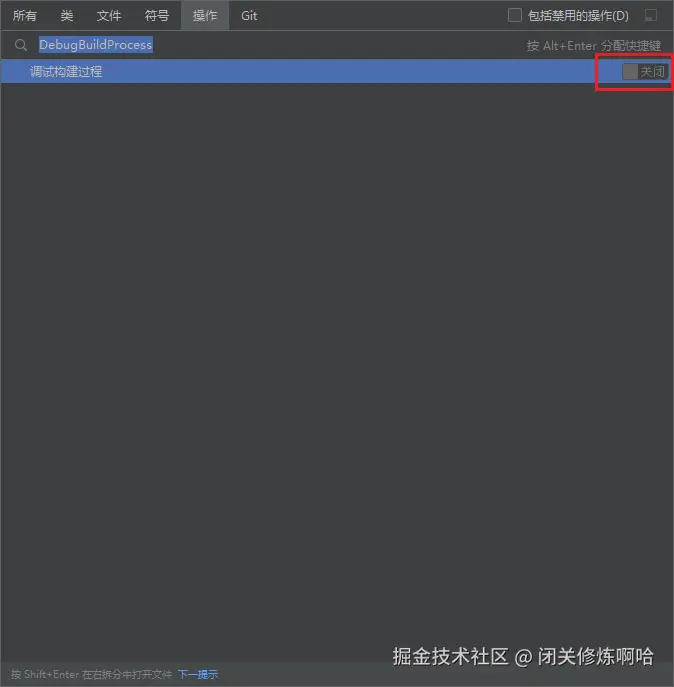674x687 pixels.
Task: Switch to the 类 tab
Action: (67, 16)
